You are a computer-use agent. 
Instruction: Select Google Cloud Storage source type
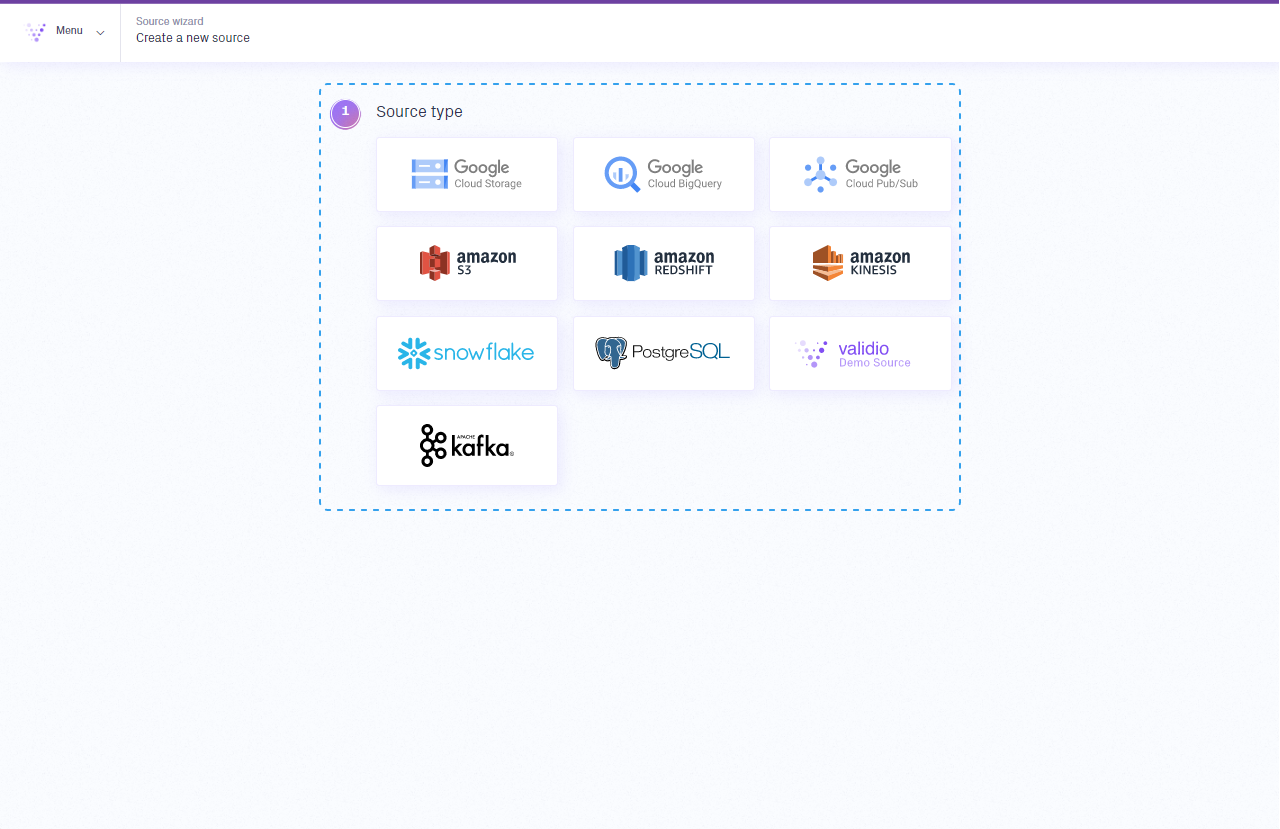coord(467,174)
